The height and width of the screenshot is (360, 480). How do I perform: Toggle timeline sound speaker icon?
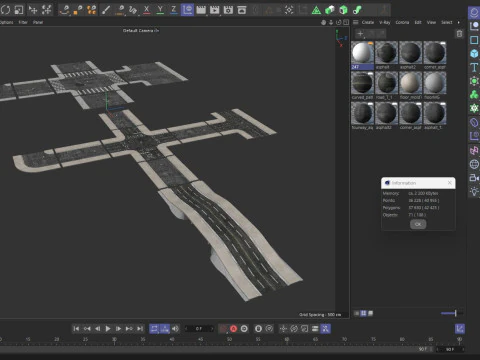coord(175,329)
